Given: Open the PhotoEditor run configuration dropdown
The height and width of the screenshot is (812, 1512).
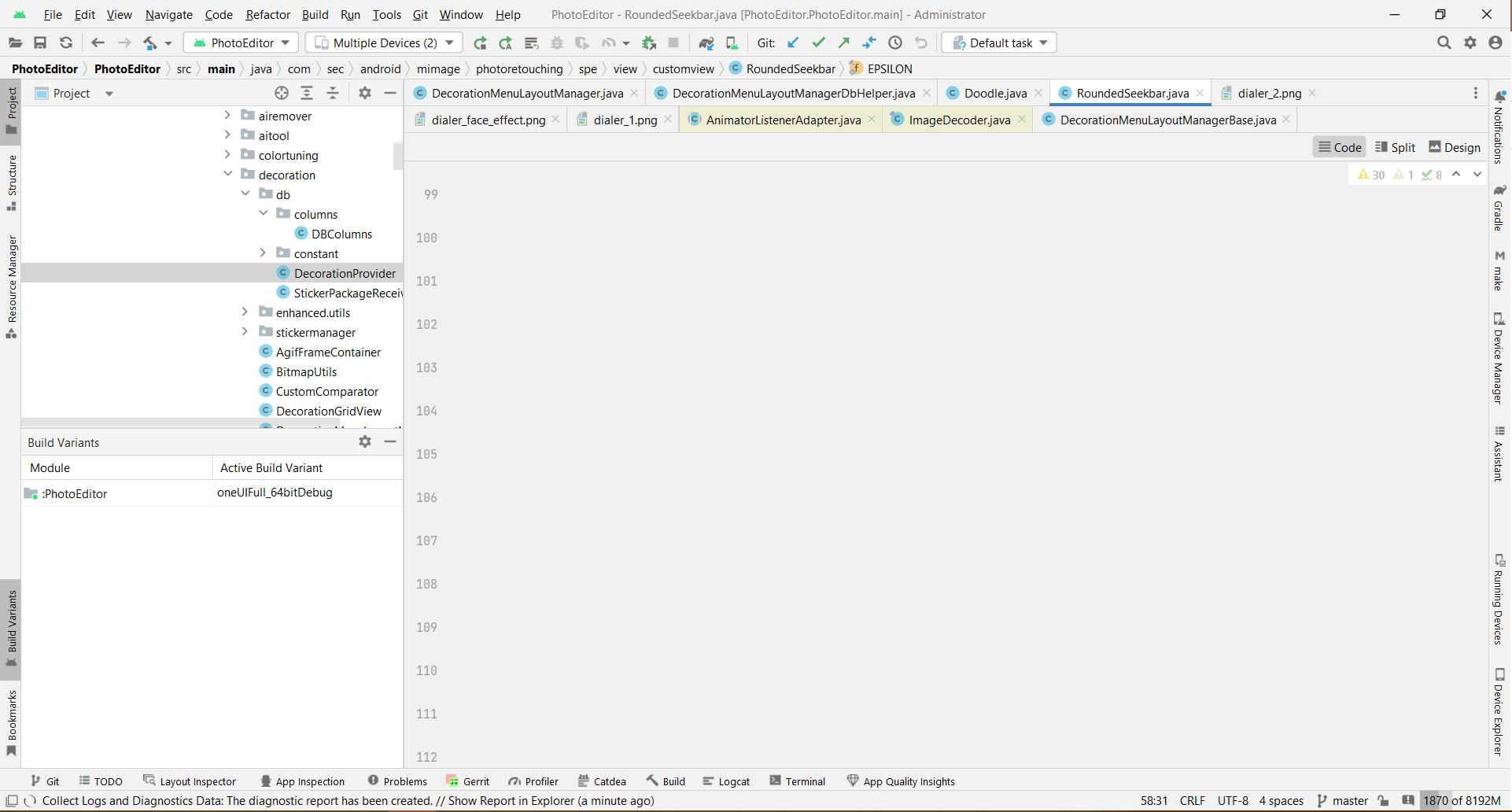Looking at the screenshot, I should (243, 42).
